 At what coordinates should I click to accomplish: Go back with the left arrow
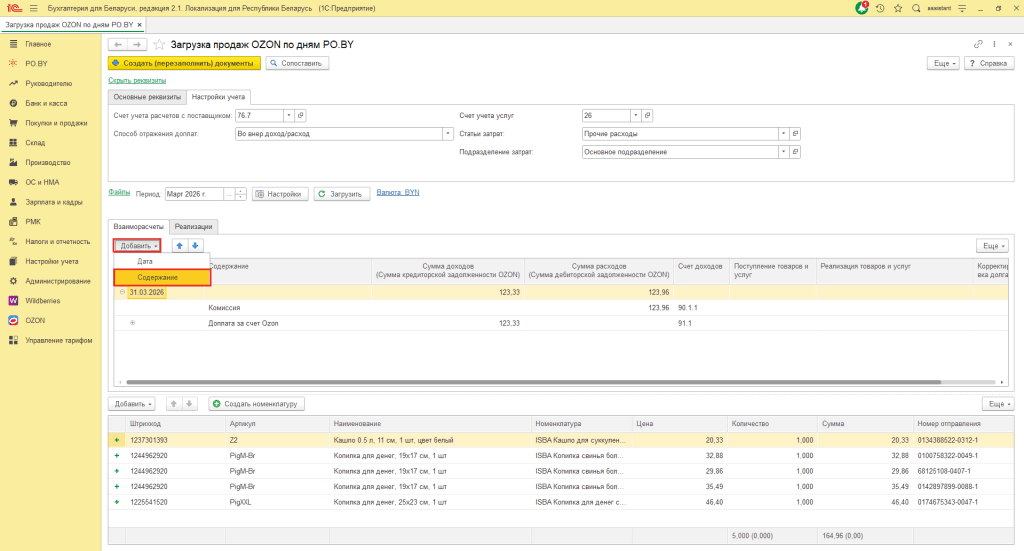[118, 44]
